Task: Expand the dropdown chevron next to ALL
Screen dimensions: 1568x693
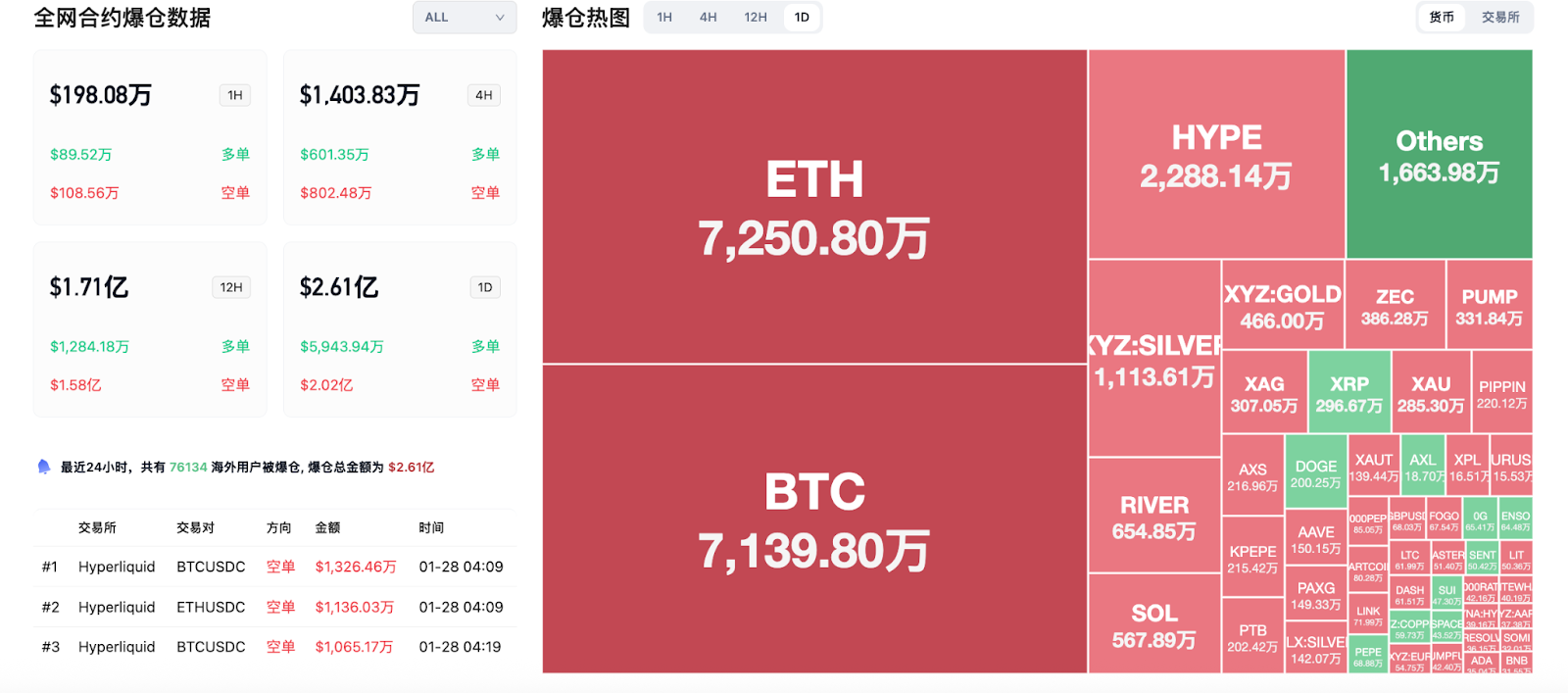Action: 502,17
